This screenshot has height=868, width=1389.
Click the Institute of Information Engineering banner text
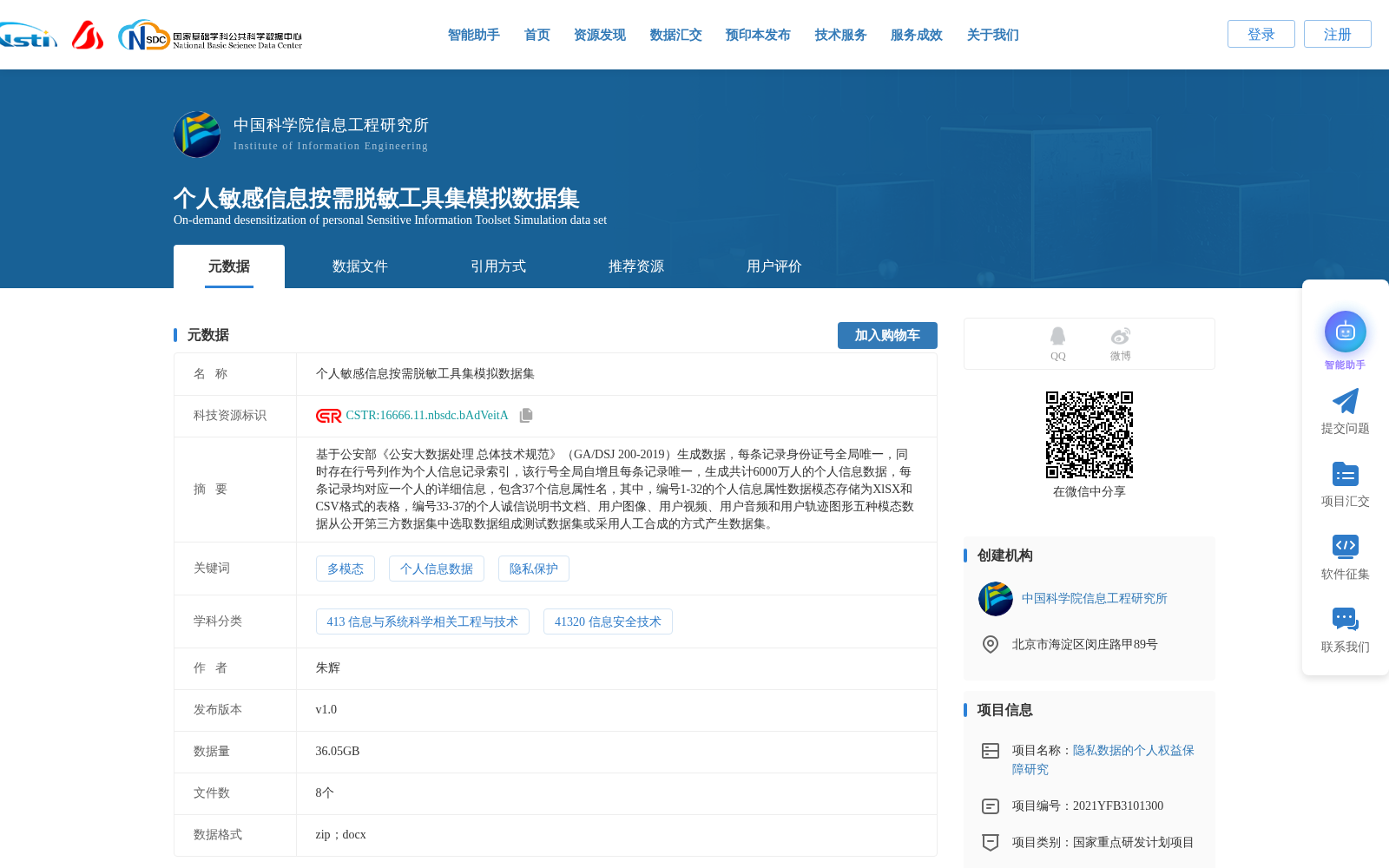point(331,146)
